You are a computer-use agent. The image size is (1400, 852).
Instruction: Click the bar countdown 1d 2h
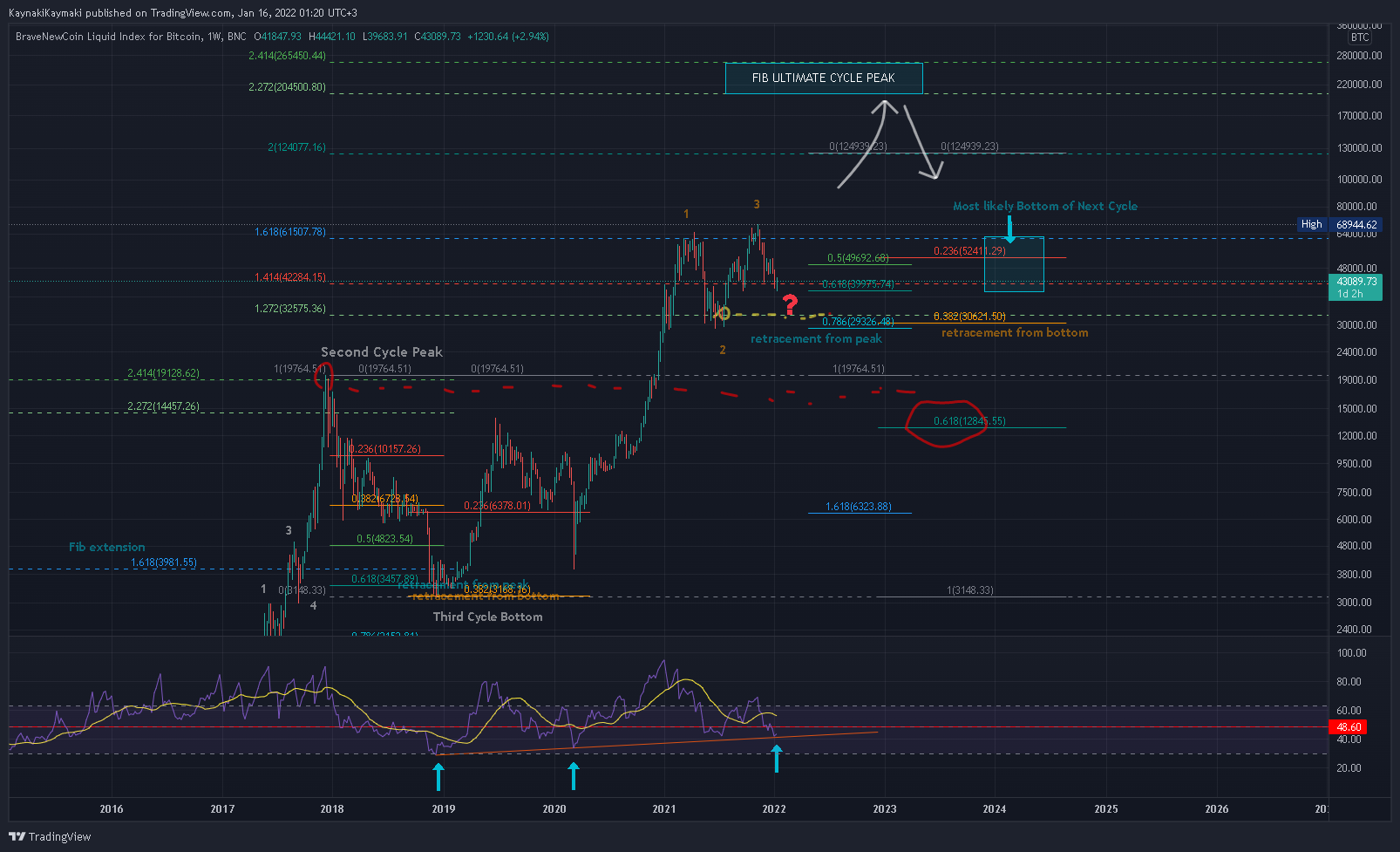click(1350, 294)
